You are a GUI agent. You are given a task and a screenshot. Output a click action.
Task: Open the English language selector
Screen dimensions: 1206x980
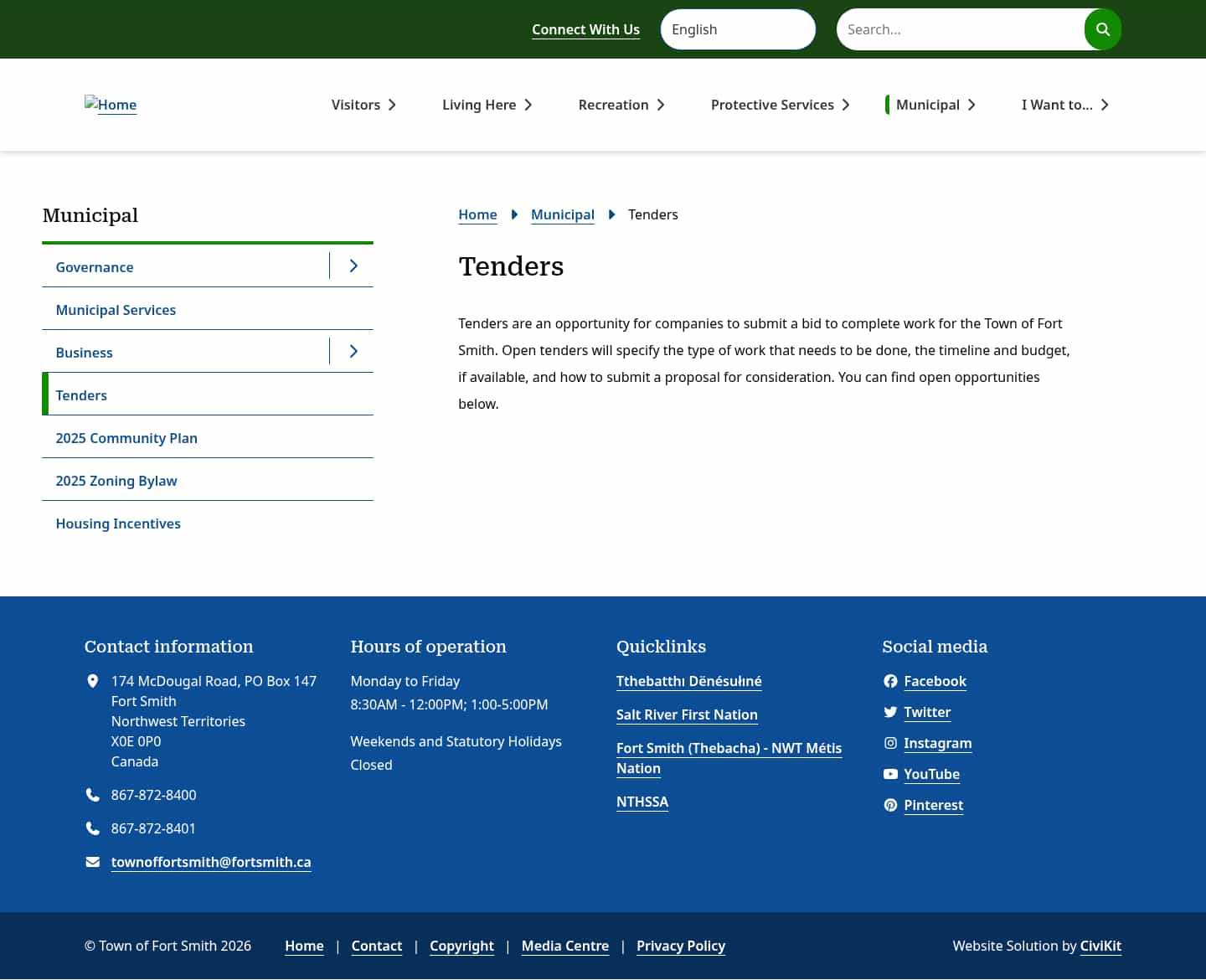pos(738,28)
